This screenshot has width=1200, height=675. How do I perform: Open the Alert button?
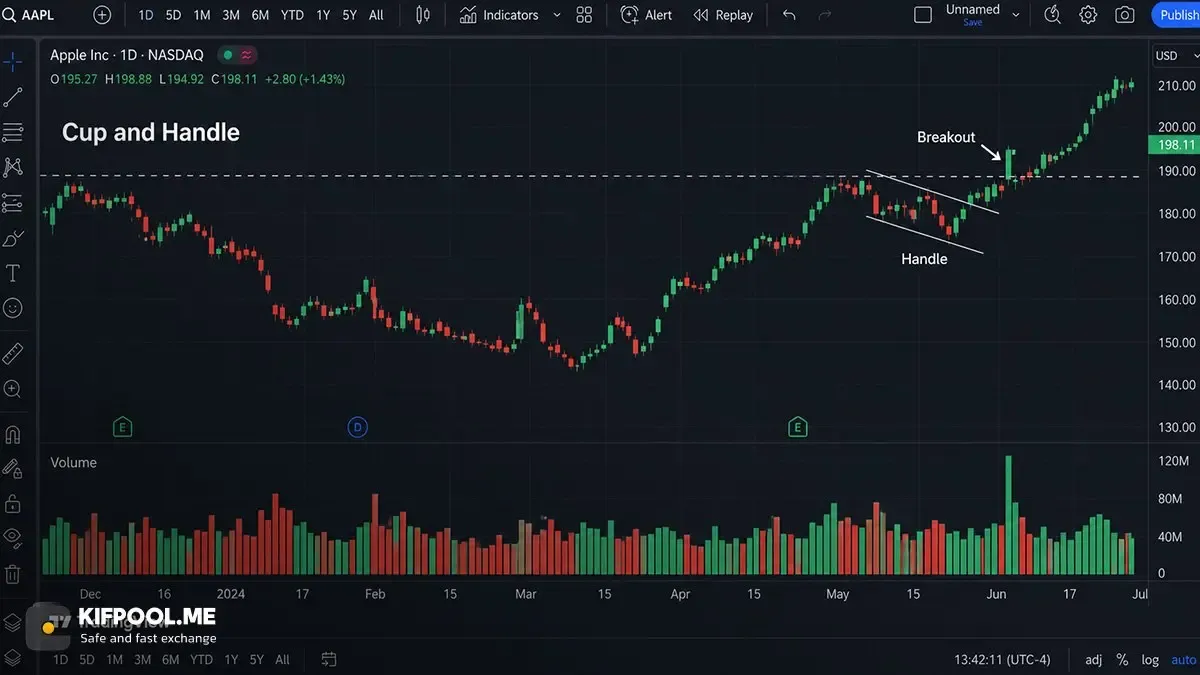pyautogui.click(x=646, y=15)
